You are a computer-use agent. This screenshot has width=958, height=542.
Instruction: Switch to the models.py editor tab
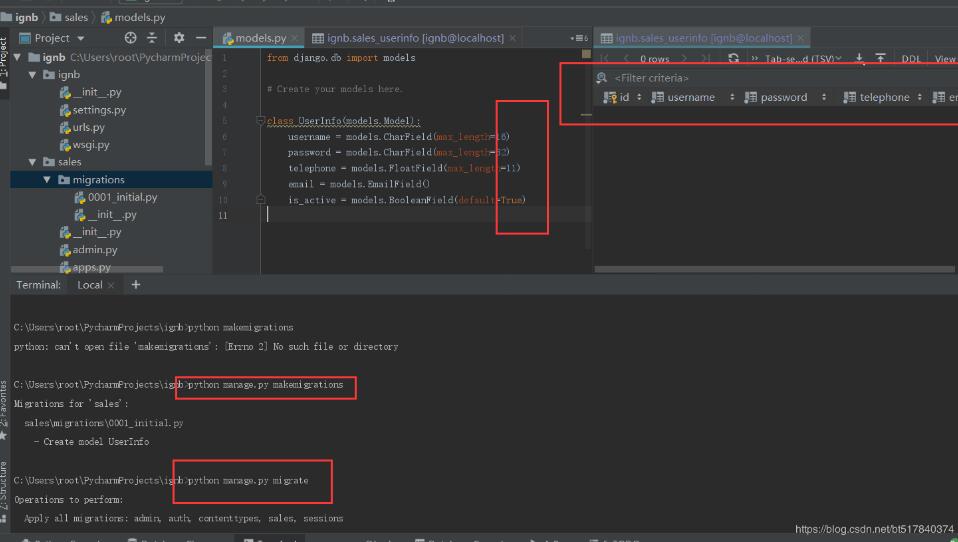click(x=260, y=38)
